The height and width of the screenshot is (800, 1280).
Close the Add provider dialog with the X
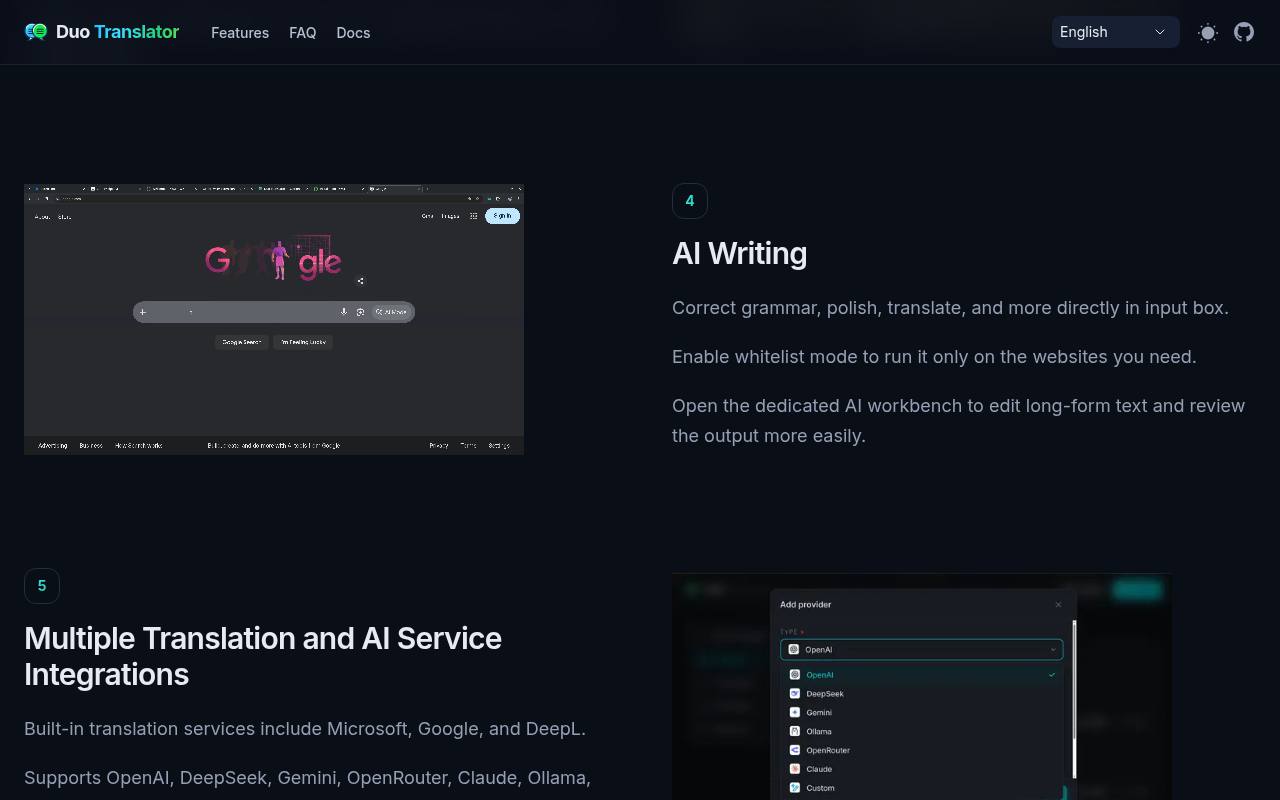[1058, 604]
